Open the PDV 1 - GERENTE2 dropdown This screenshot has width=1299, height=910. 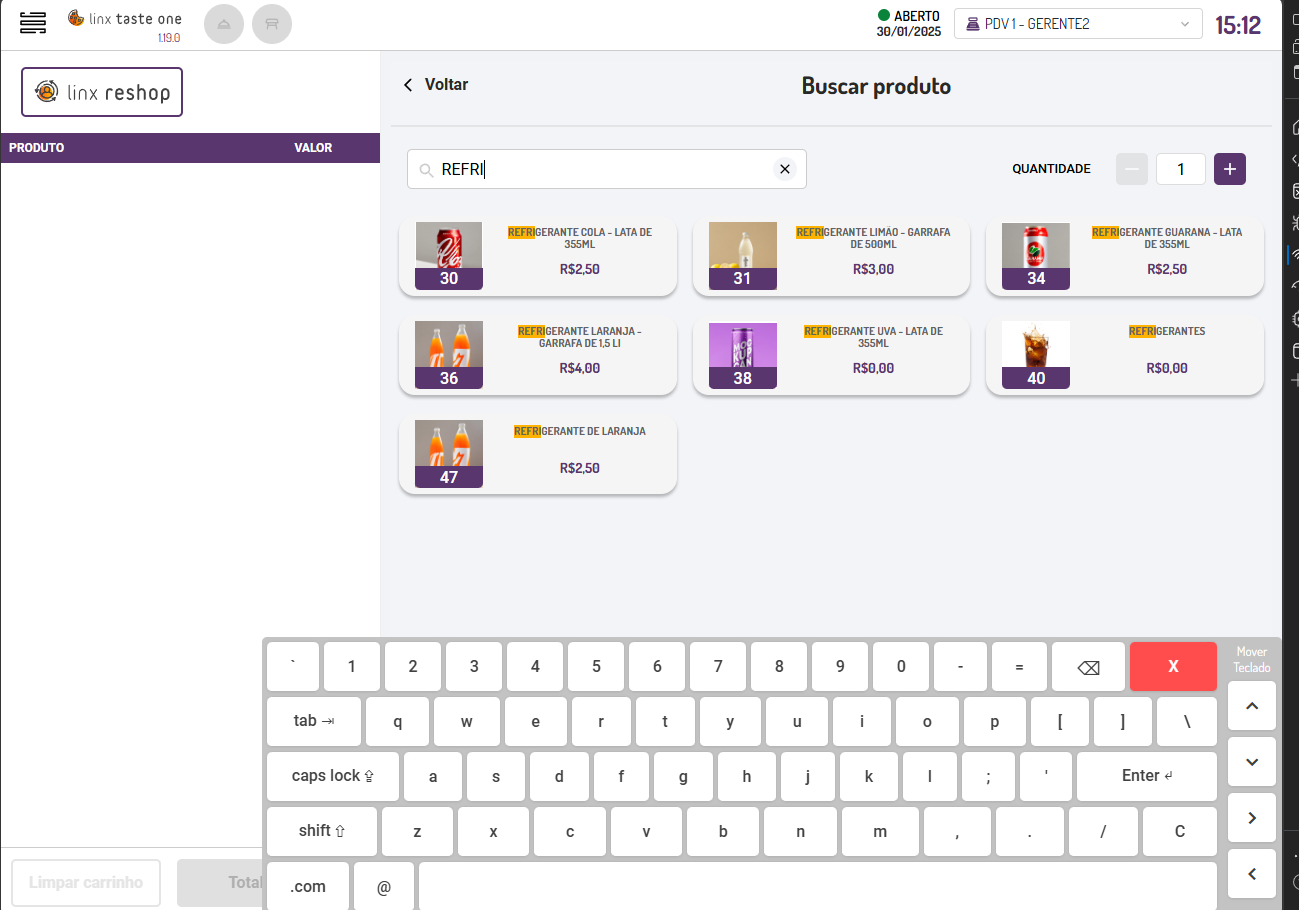coord(1078,24)
